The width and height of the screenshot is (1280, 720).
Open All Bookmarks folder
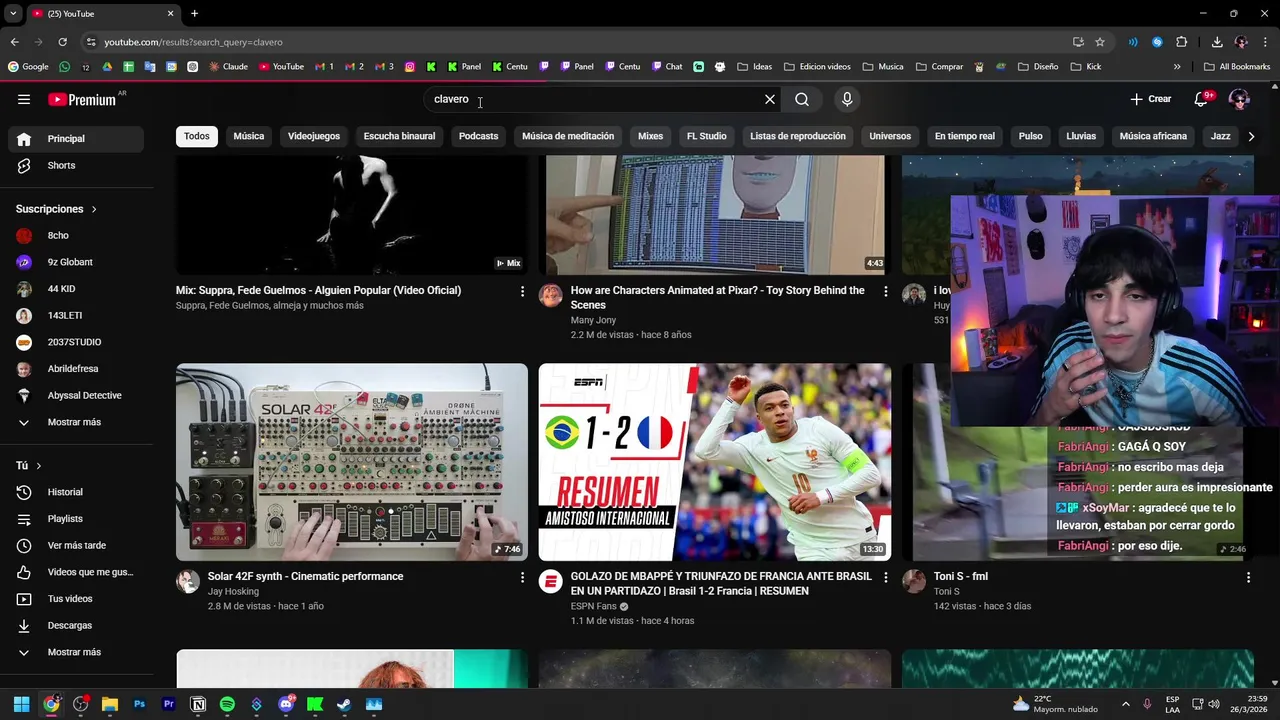click(x=1237, y=67)
